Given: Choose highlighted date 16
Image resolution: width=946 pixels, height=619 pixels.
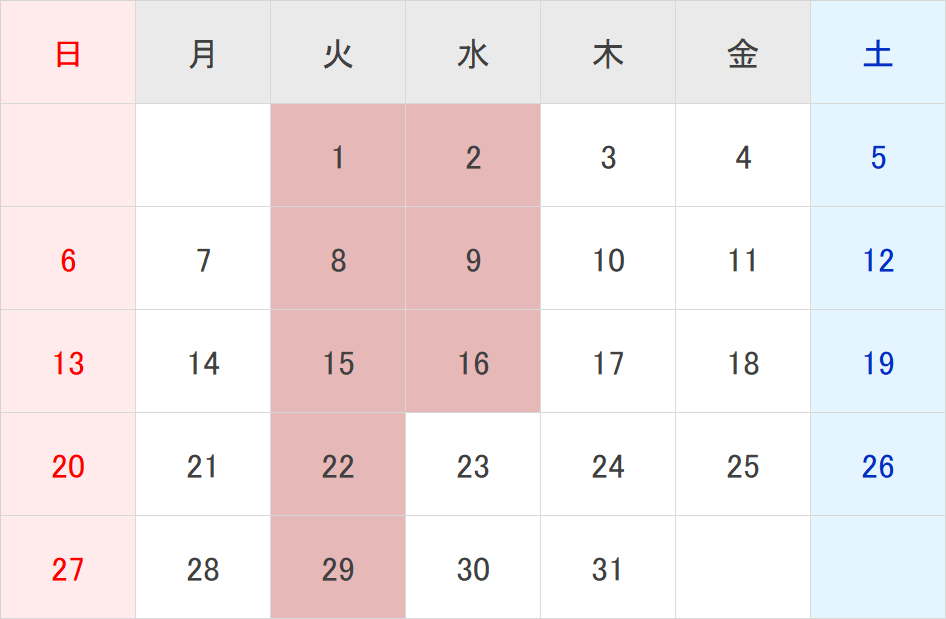Looking at the screenshot, I should coord(473,362).
